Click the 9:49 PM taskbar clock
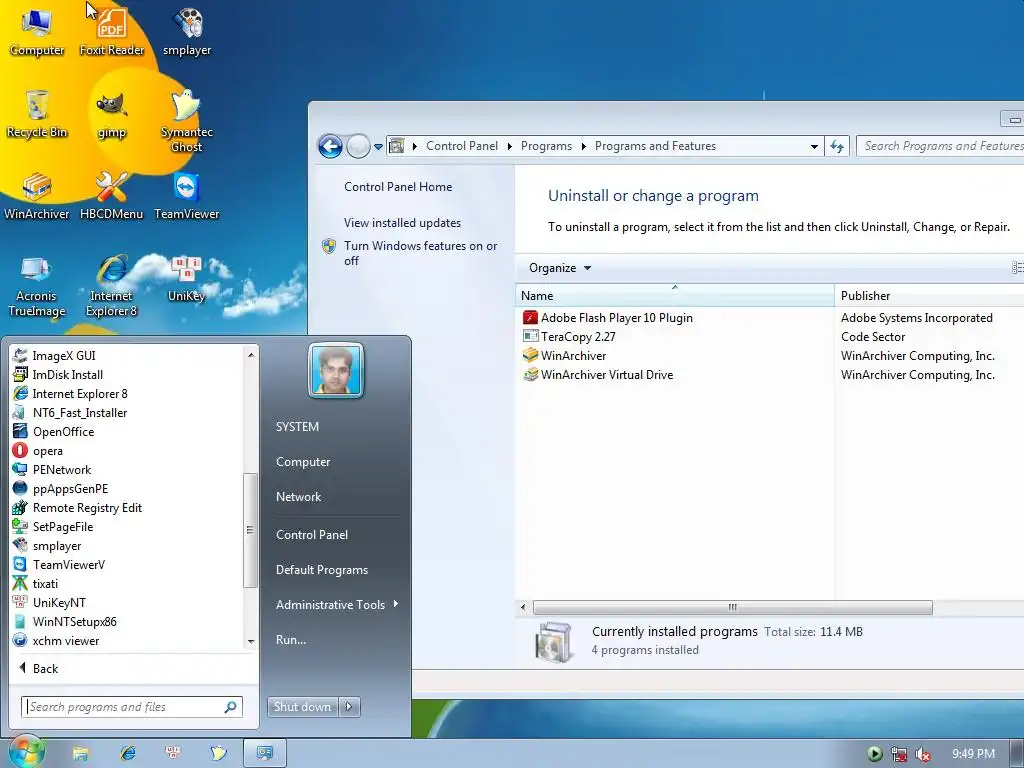The image size is (1024, 768). [973, 754]
